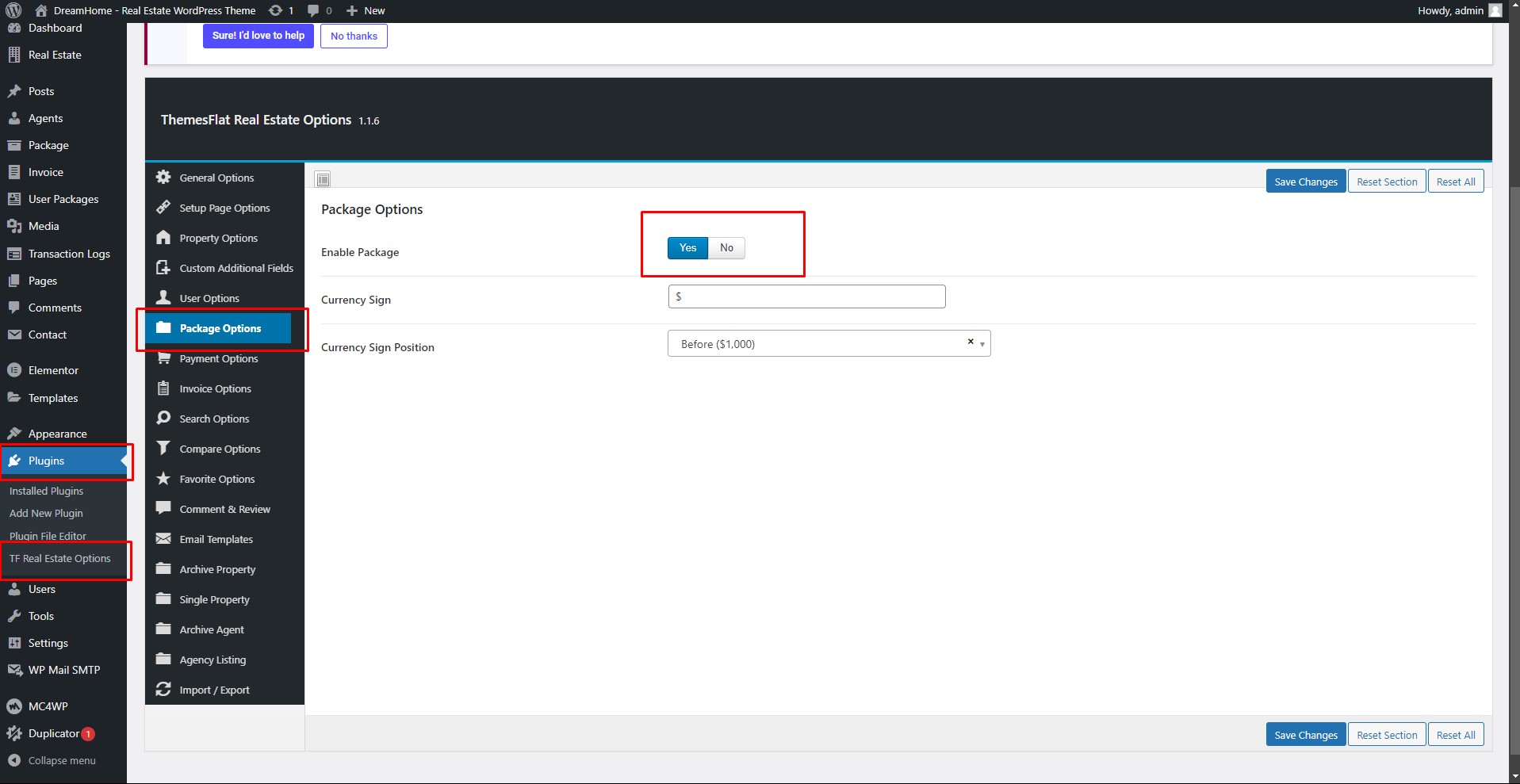1520x784 pixels.
Task: Open the Plugins menu in sidebar
Action: (63, 461)
